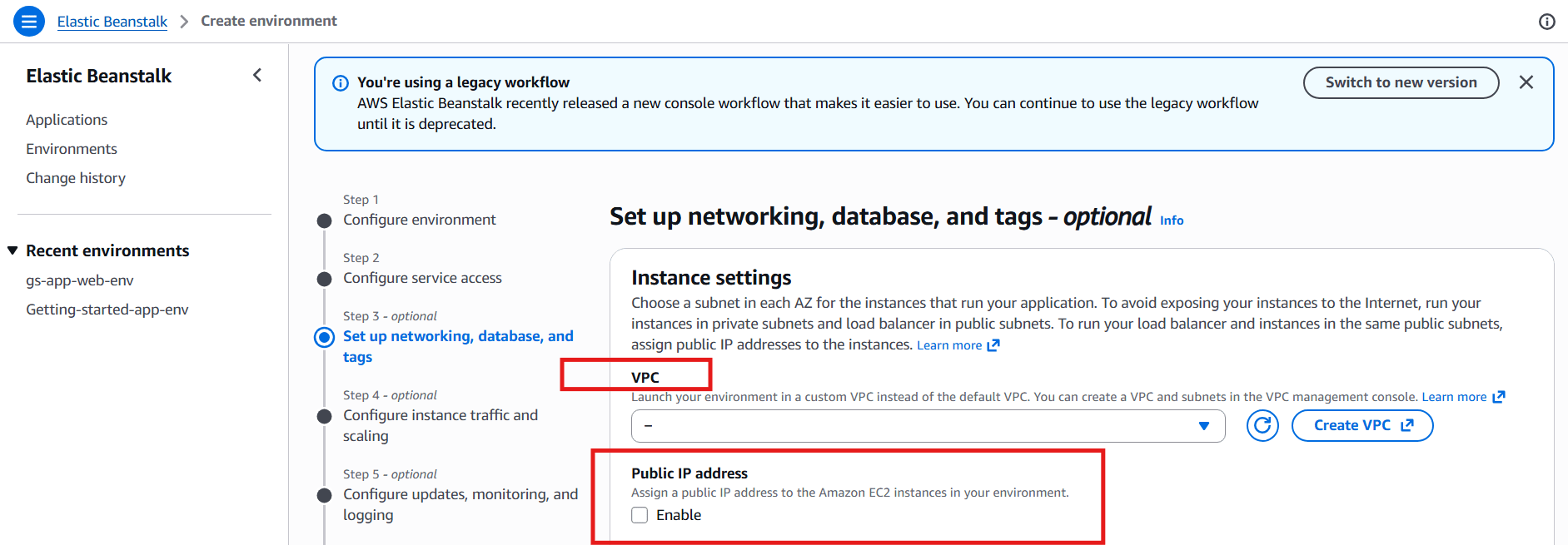This screenshot has width=1568, height=545.
Task: Click the Step 4 progress circle
Action: [x=325, y=416]
